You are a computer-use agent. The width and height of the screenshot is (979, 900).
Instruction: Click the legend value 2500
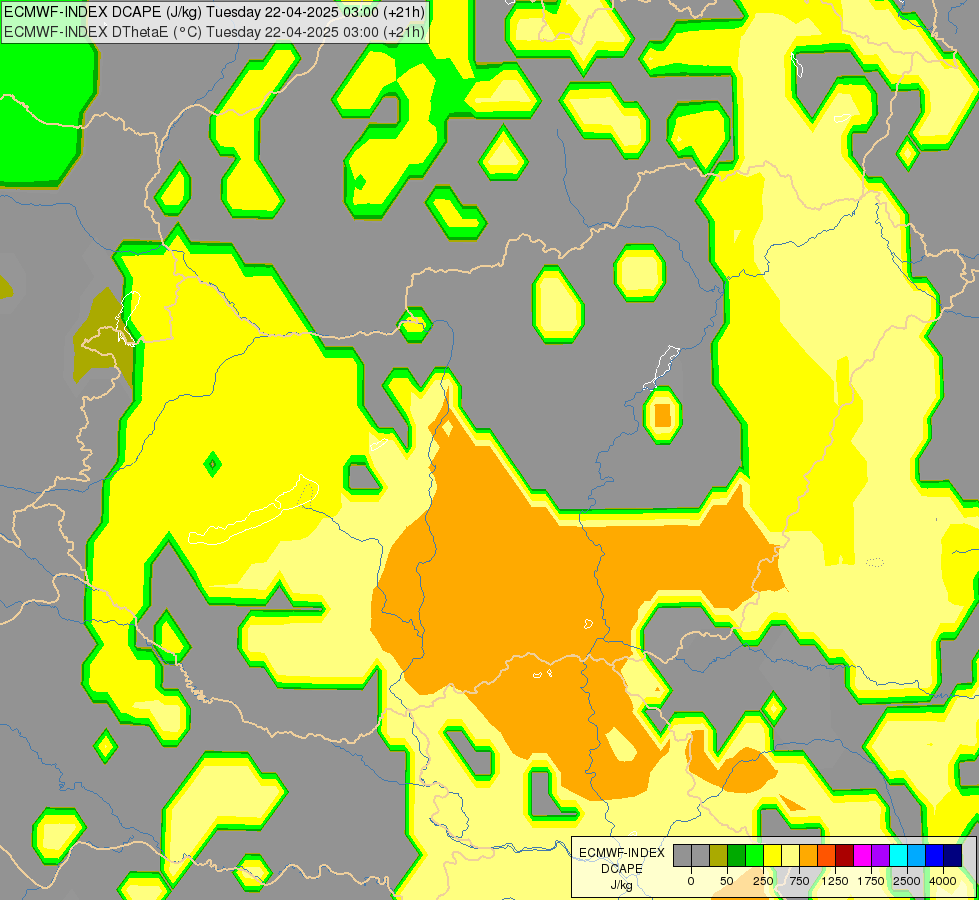click(x=907, y=881)
